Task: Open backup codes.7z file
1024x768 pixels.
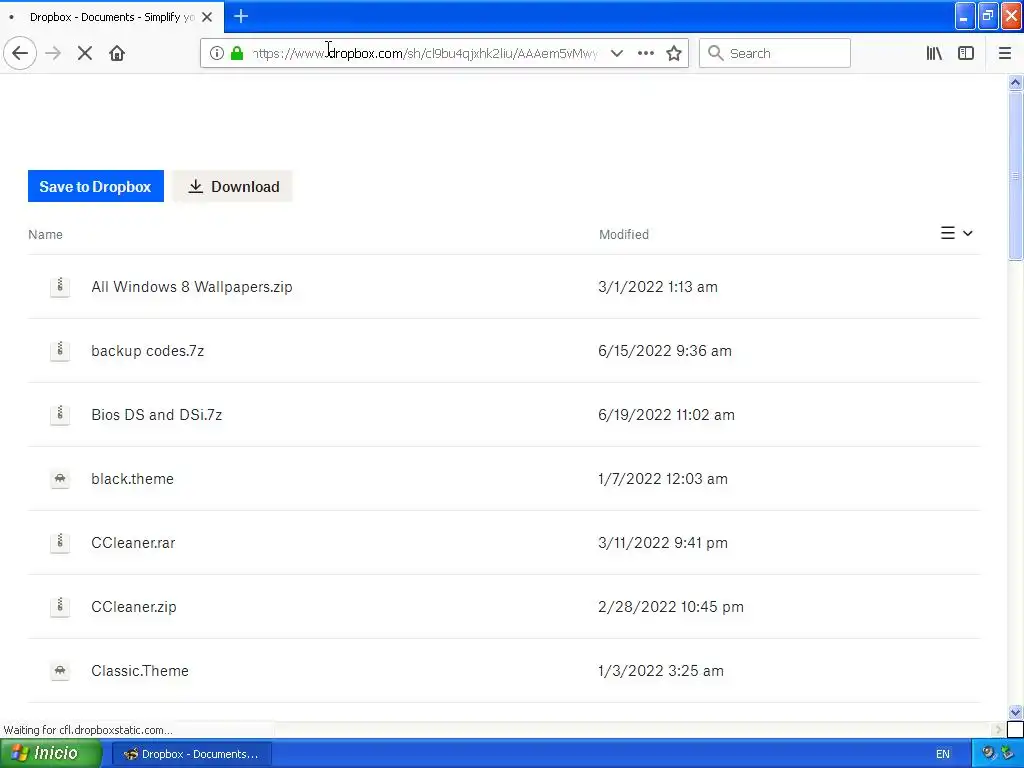Action: click(148, 351)
